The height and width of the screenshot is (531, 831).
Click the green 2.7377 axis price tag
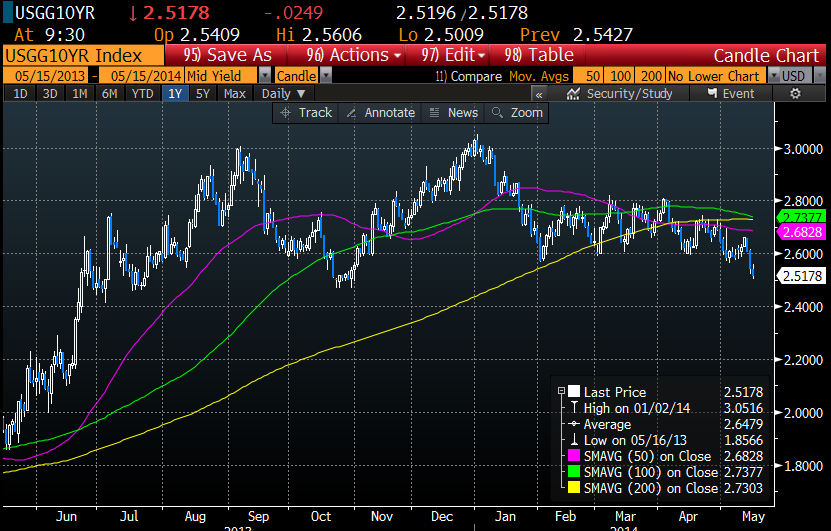pos(801,217)
